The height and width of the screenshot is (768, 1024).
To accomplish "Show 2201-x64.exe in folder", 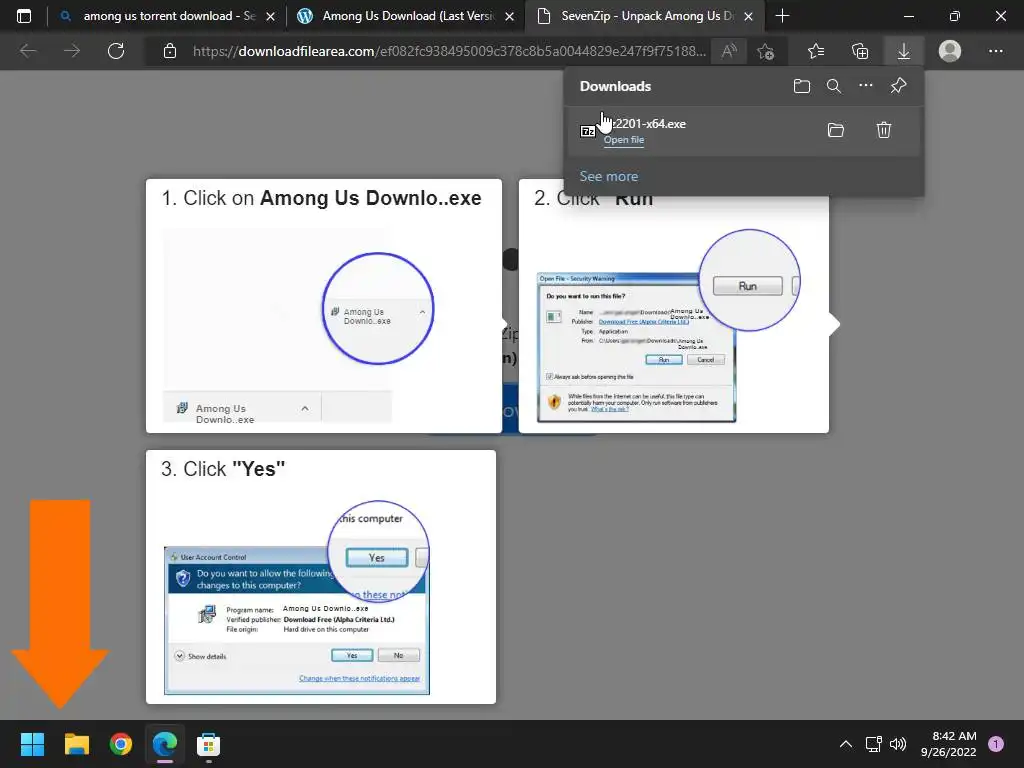I will 836,130.
